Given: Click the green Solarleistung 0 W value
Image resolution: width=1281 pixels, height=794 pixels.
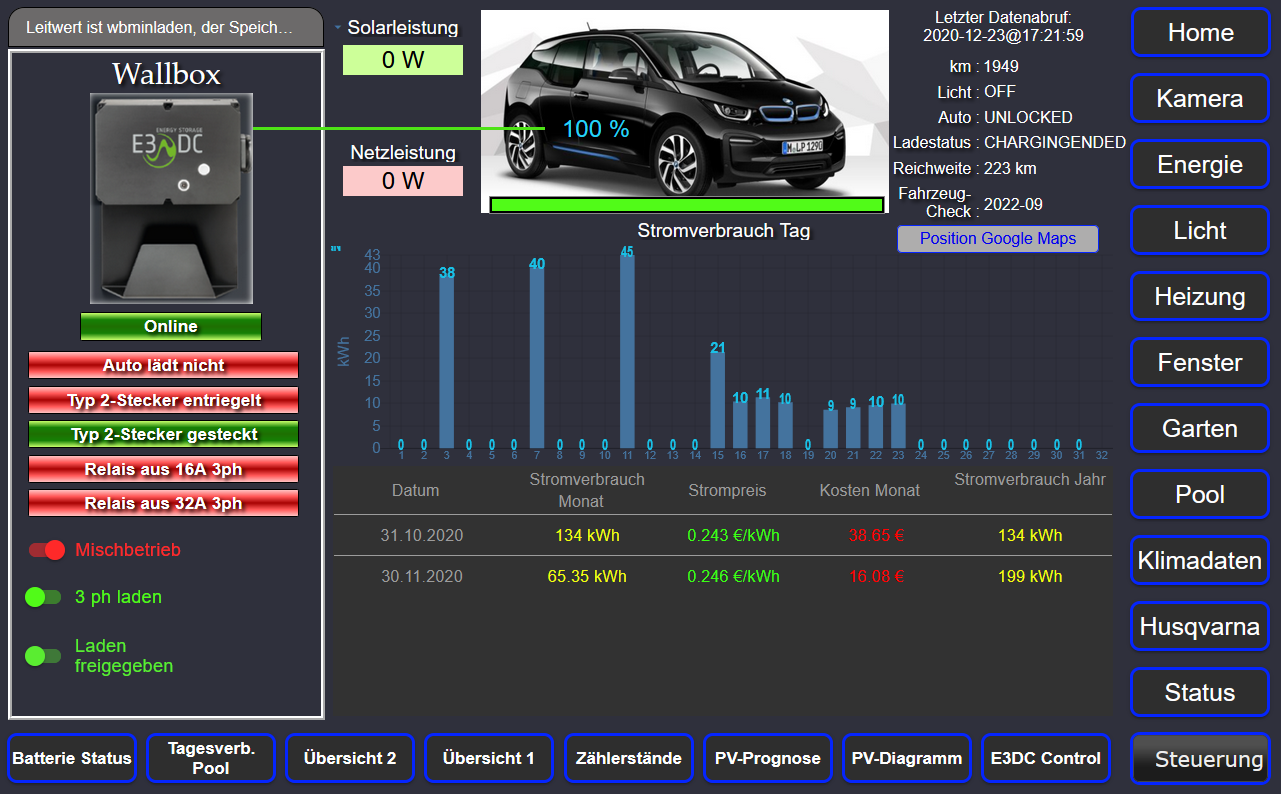Looking at the screenshot, I should click(x=403, y=60).
